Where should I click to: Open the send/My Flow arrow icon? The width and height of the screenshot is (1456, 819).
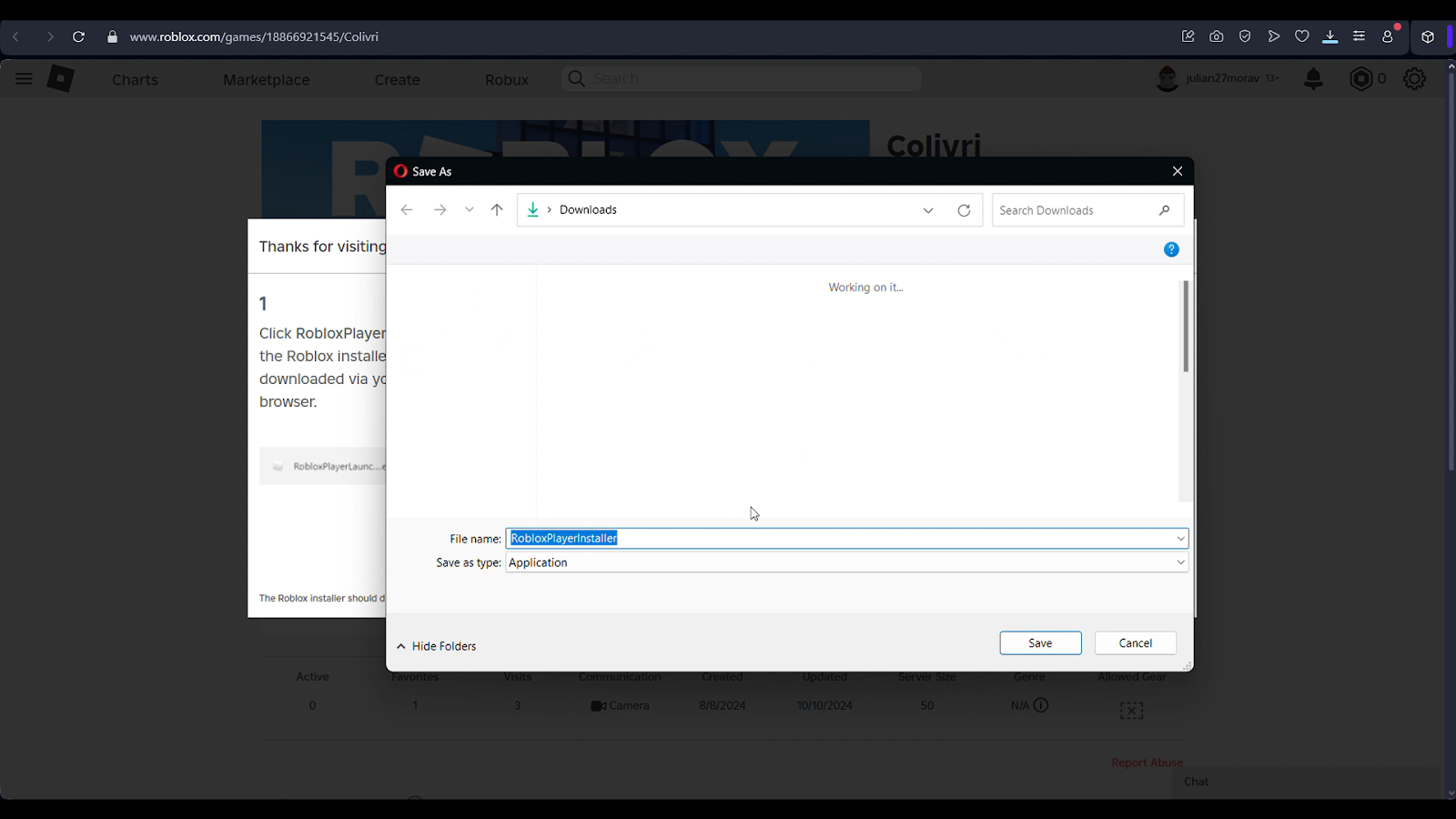[1274, 36]
